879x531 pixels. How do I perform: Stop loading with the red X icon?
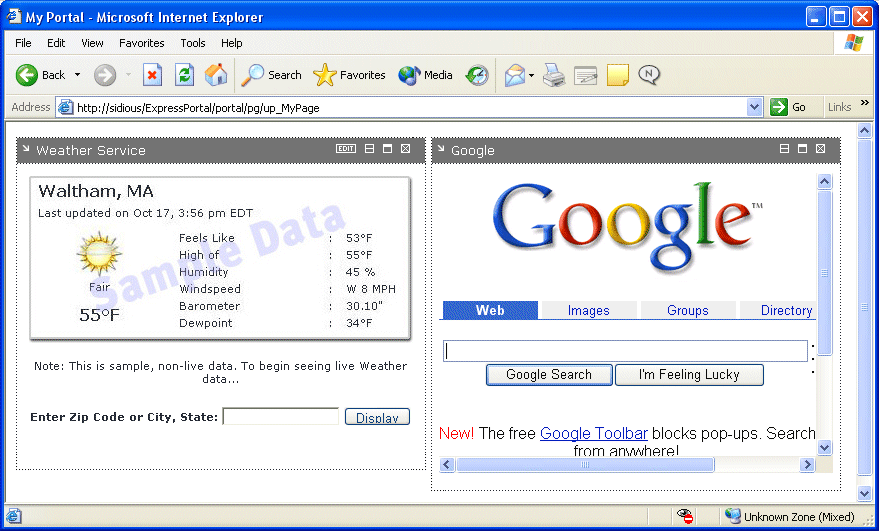pos(152,75)
